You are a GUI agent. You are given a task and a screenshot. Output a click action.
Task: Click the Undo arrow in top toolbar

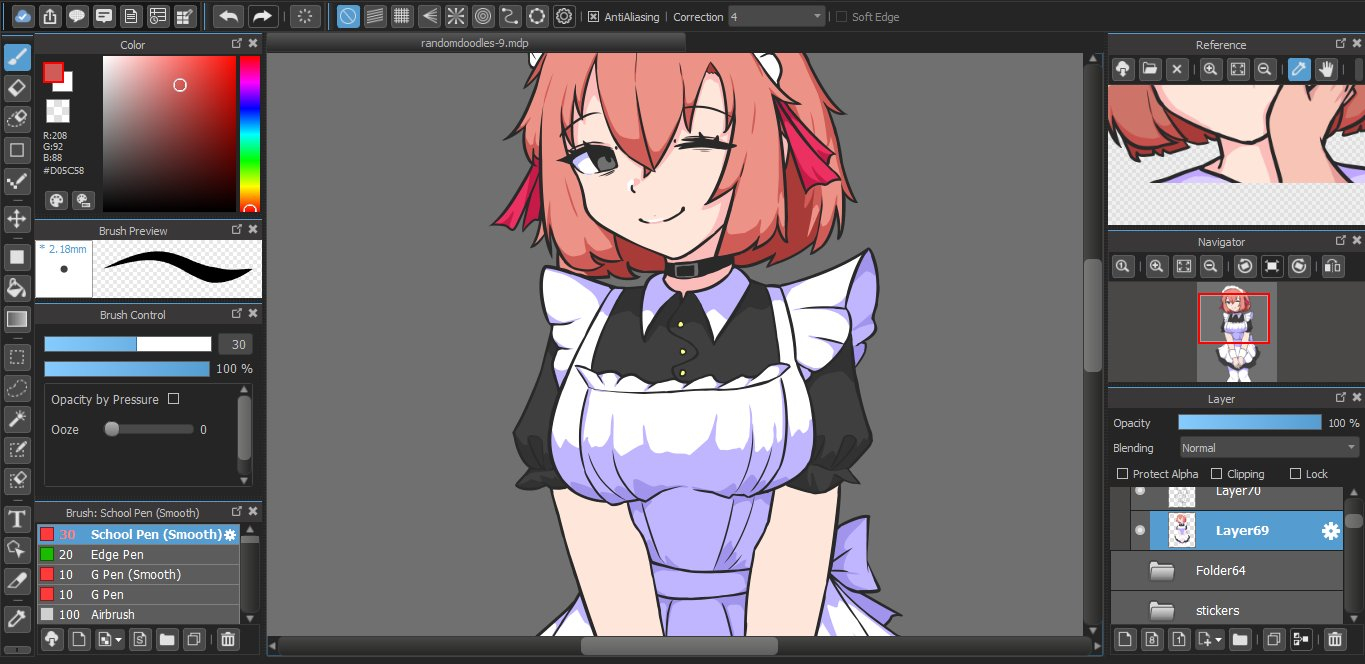pos(228,16)
